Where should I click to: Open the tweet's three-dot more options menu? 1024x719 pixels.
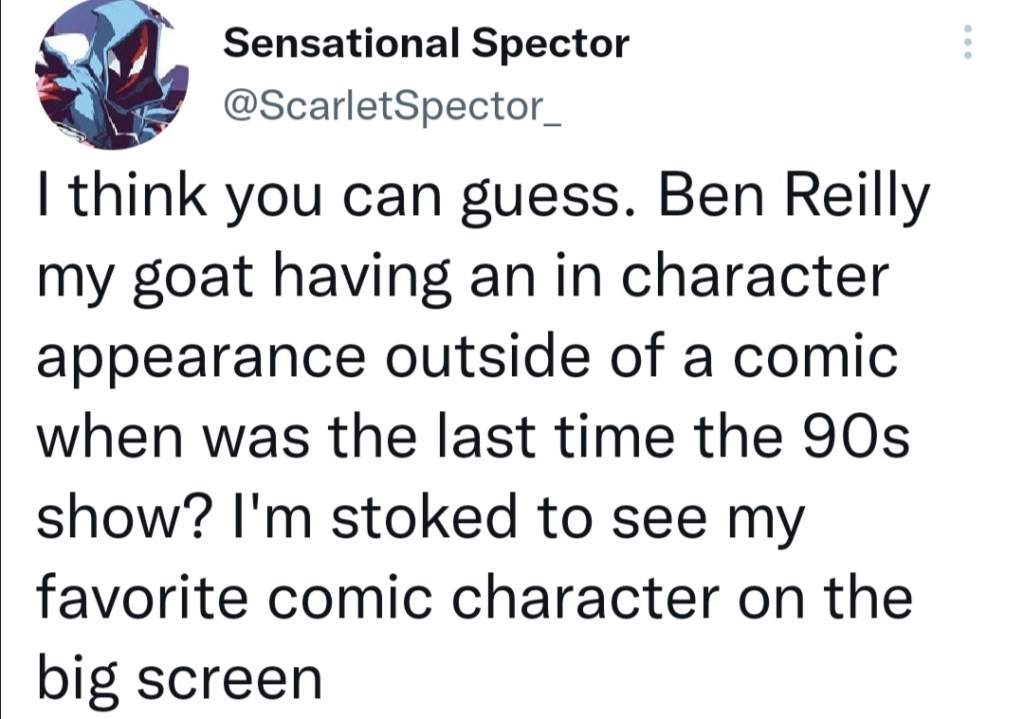pyautogui.click(x=967, y=42)
